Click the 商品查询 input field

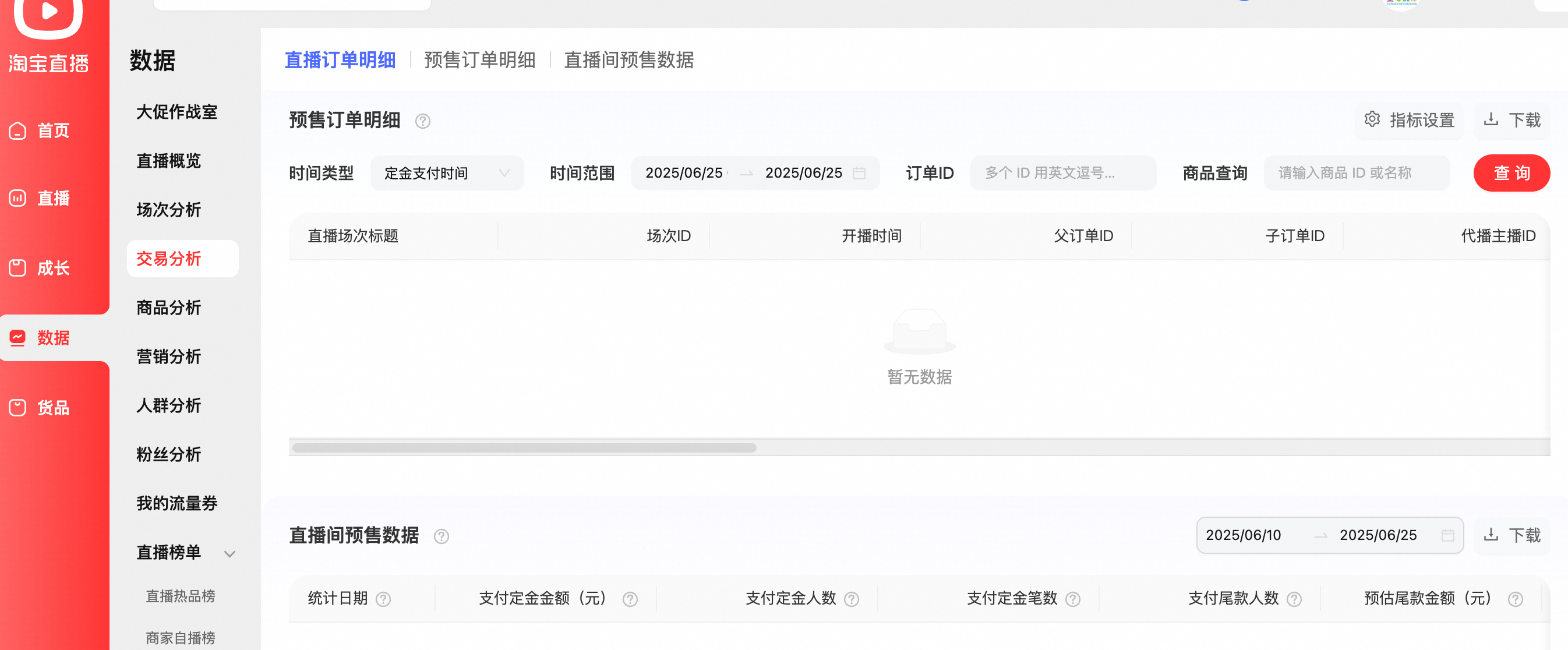[1357, 173]
